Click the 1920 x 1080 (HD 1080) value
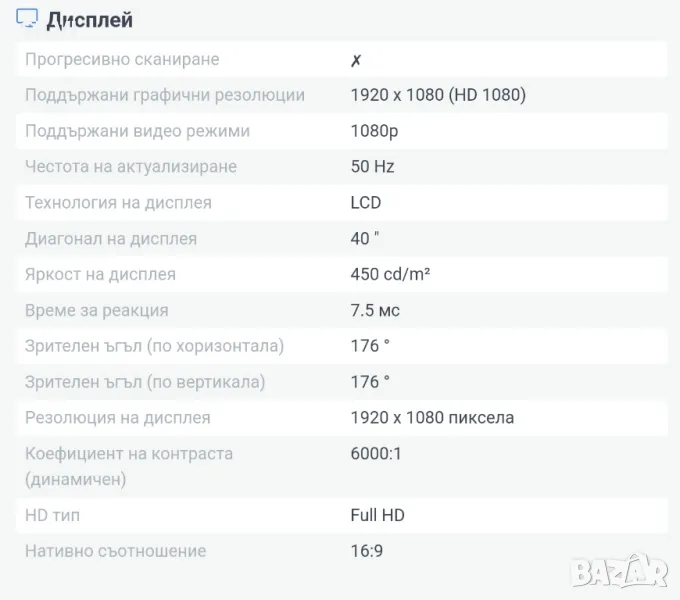680x600 pixels. [x=438, y=95]
